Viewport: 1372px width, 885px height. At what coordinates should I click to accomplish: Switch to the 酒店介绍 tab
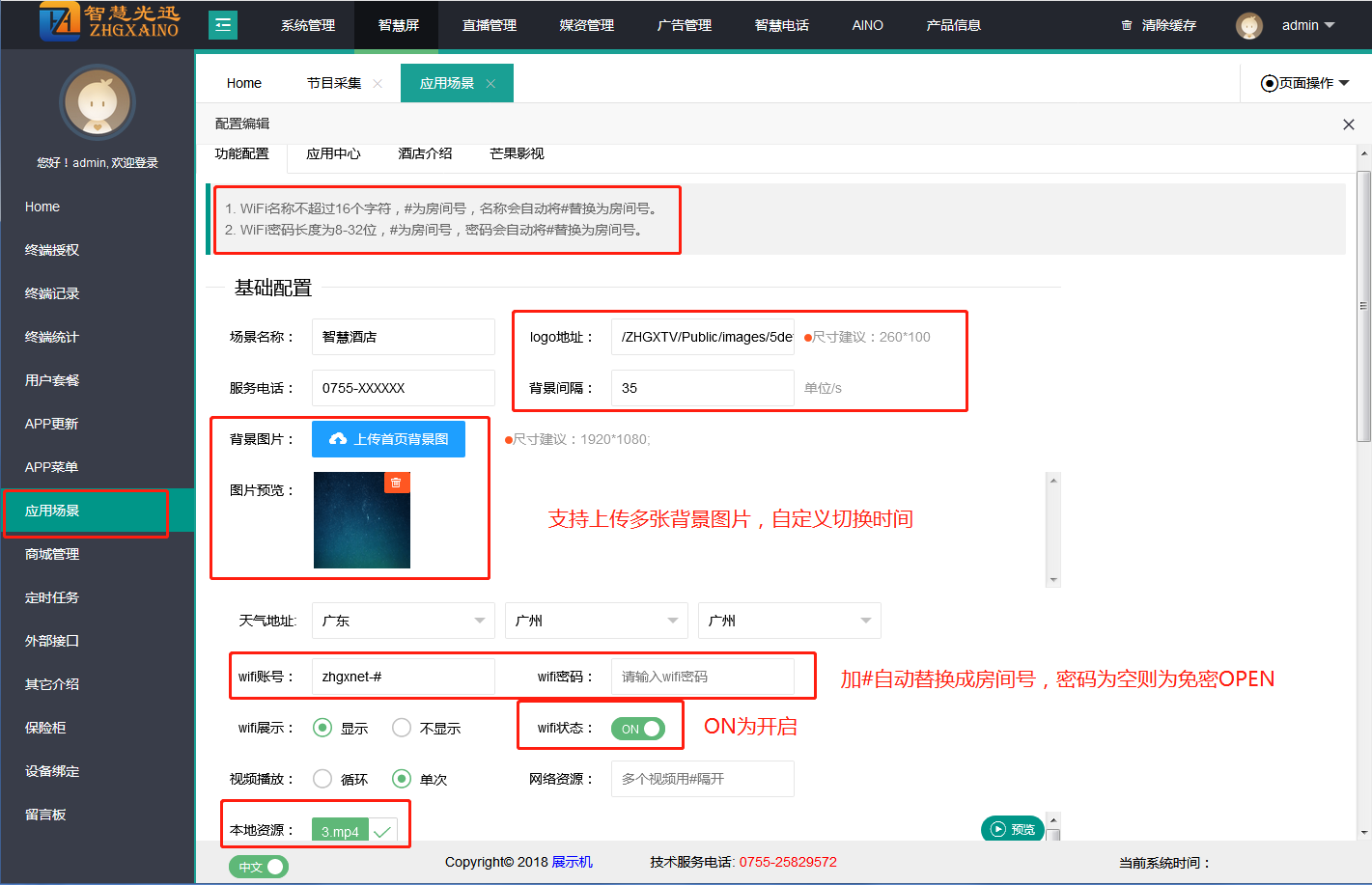pos(425,153)
